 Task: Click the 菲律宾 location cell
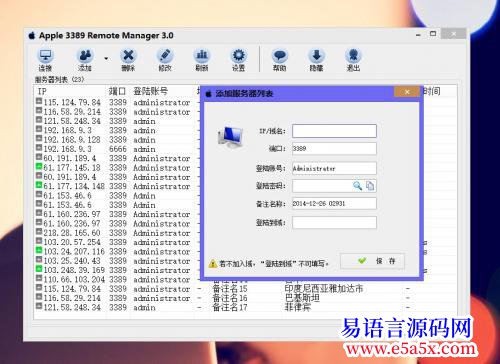tap(298, 307)
